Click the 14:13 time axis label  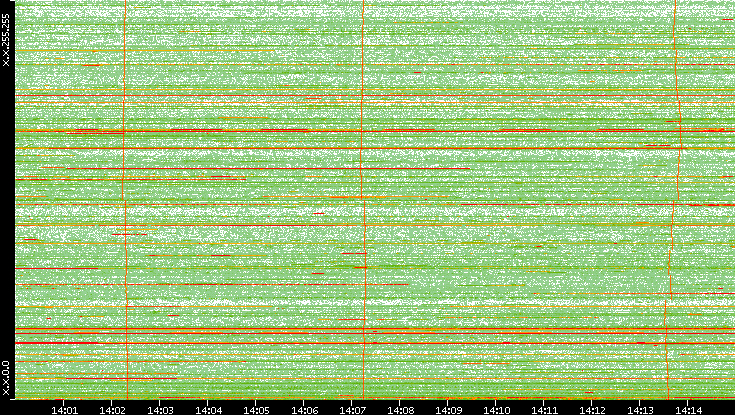640,410
